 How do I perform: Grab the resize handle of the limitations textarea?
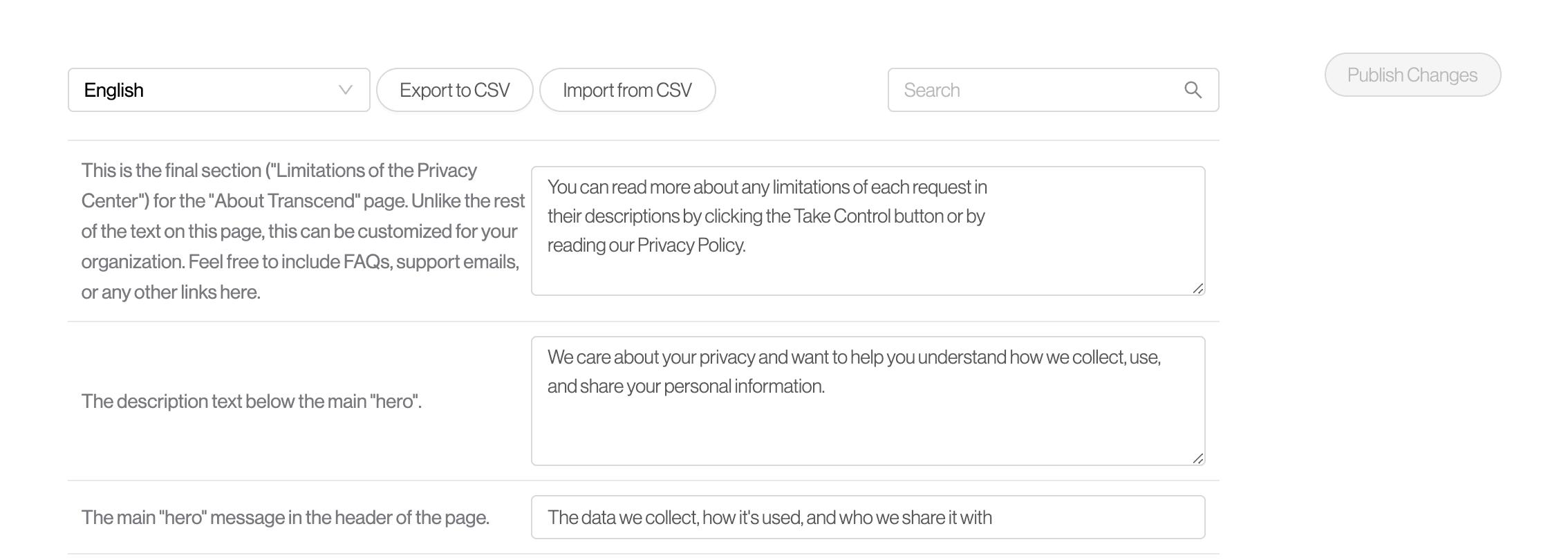point(1197,288)
